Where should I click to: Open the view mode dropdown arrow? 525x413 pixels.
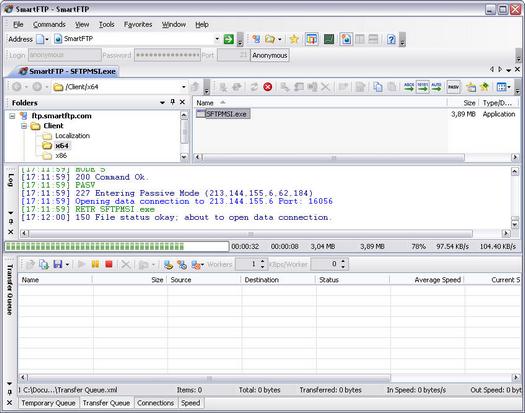[x=509, y=87]
